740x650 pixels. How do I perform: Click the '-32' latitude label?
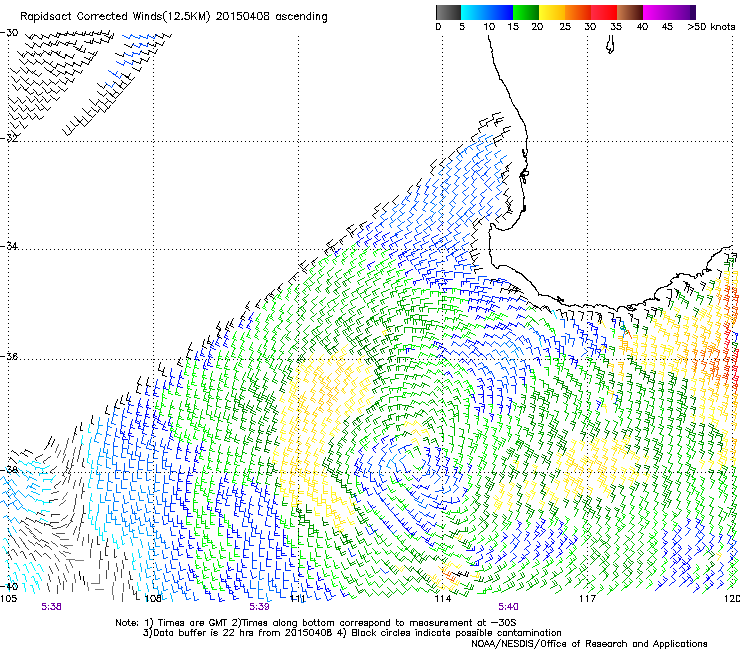coord(9,138)
